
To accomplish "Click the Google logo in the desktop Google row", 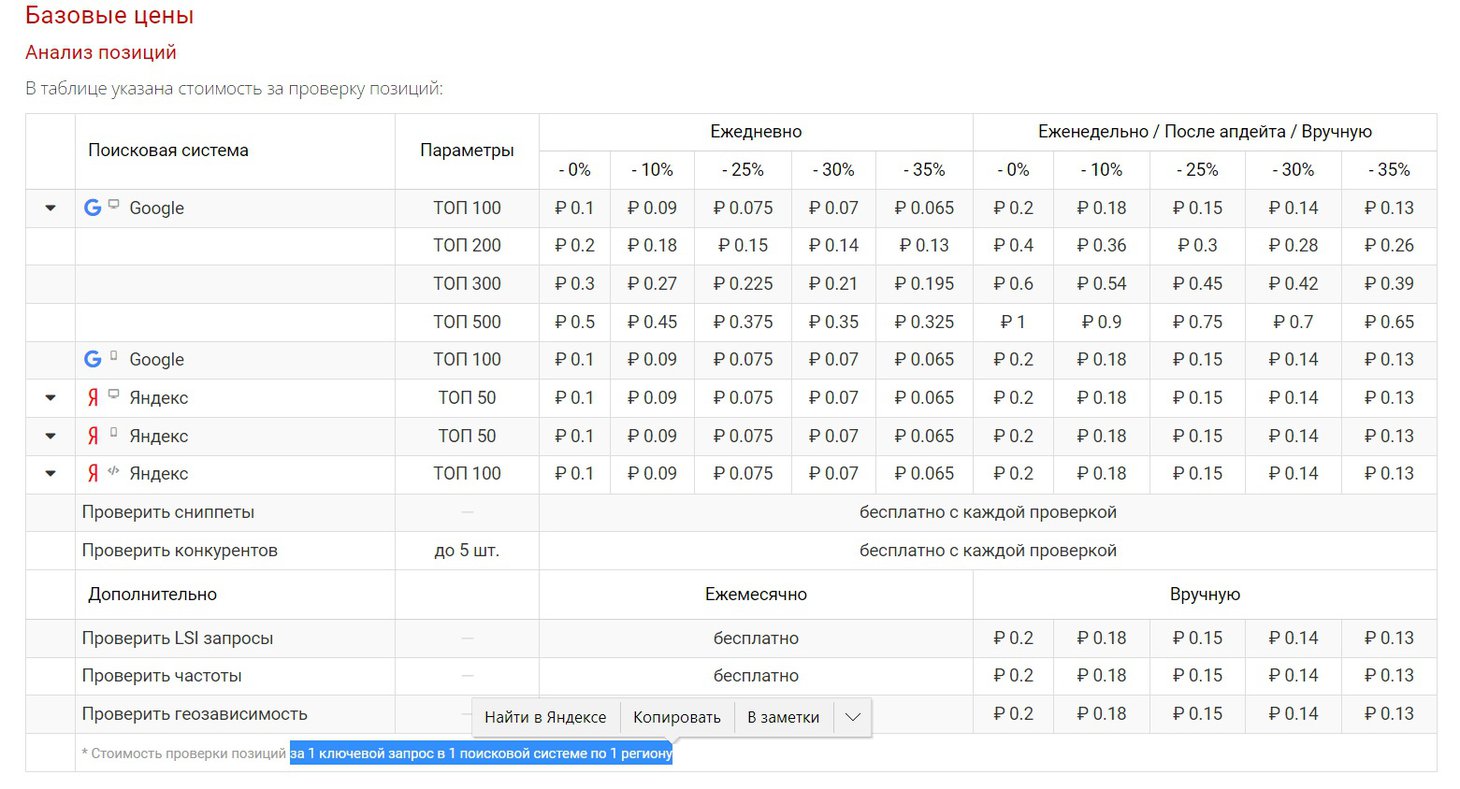I will coord(93,208).
